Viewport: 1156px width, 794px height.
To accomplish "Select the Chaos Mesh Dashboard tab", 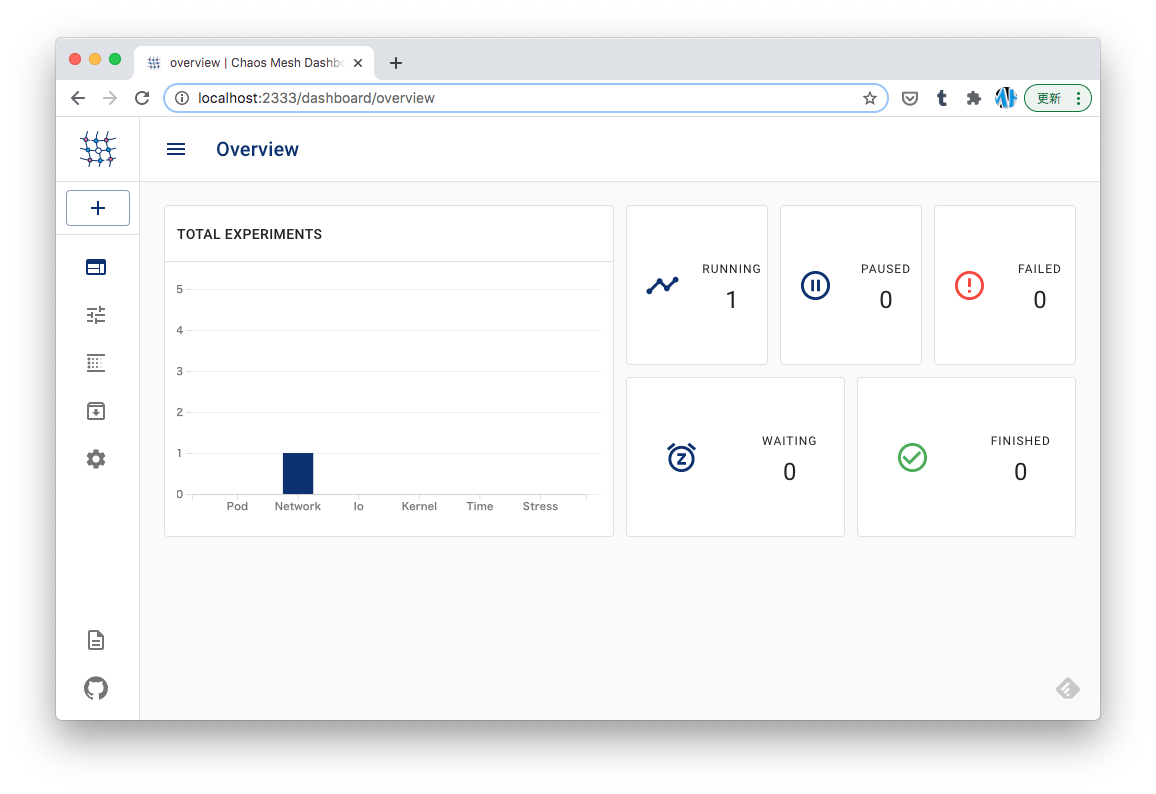I will (x=254, y=63).
